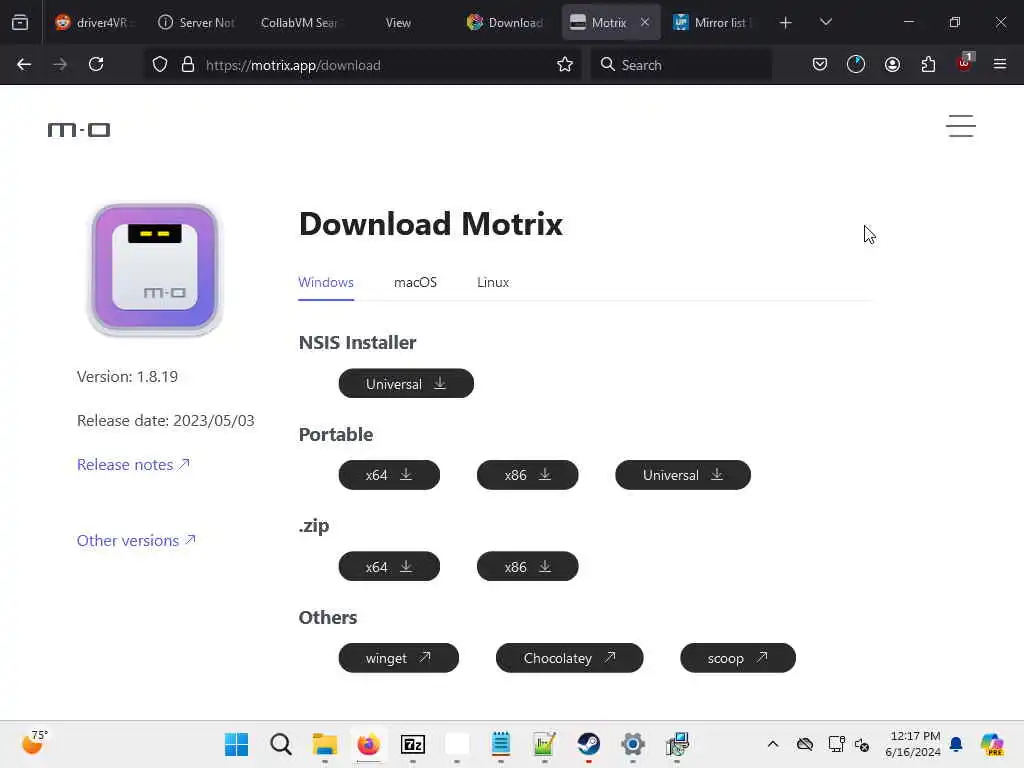Screen dimensions: 1024x768
Task: Expand the list all tabs chevron
Action: pyautogui.click(x=825, y=22)
